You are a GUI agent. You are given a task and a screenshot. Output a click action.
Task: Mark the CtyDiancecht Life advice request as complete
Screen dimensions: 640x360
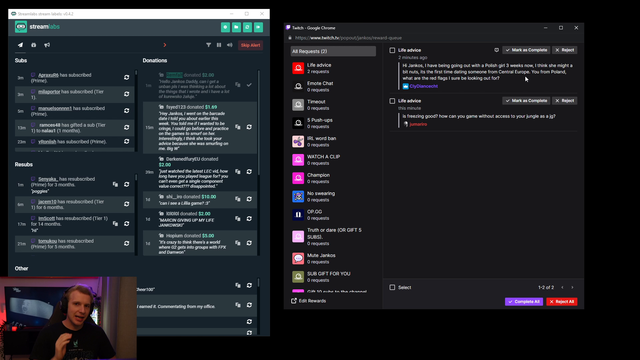tap(526, 50)
